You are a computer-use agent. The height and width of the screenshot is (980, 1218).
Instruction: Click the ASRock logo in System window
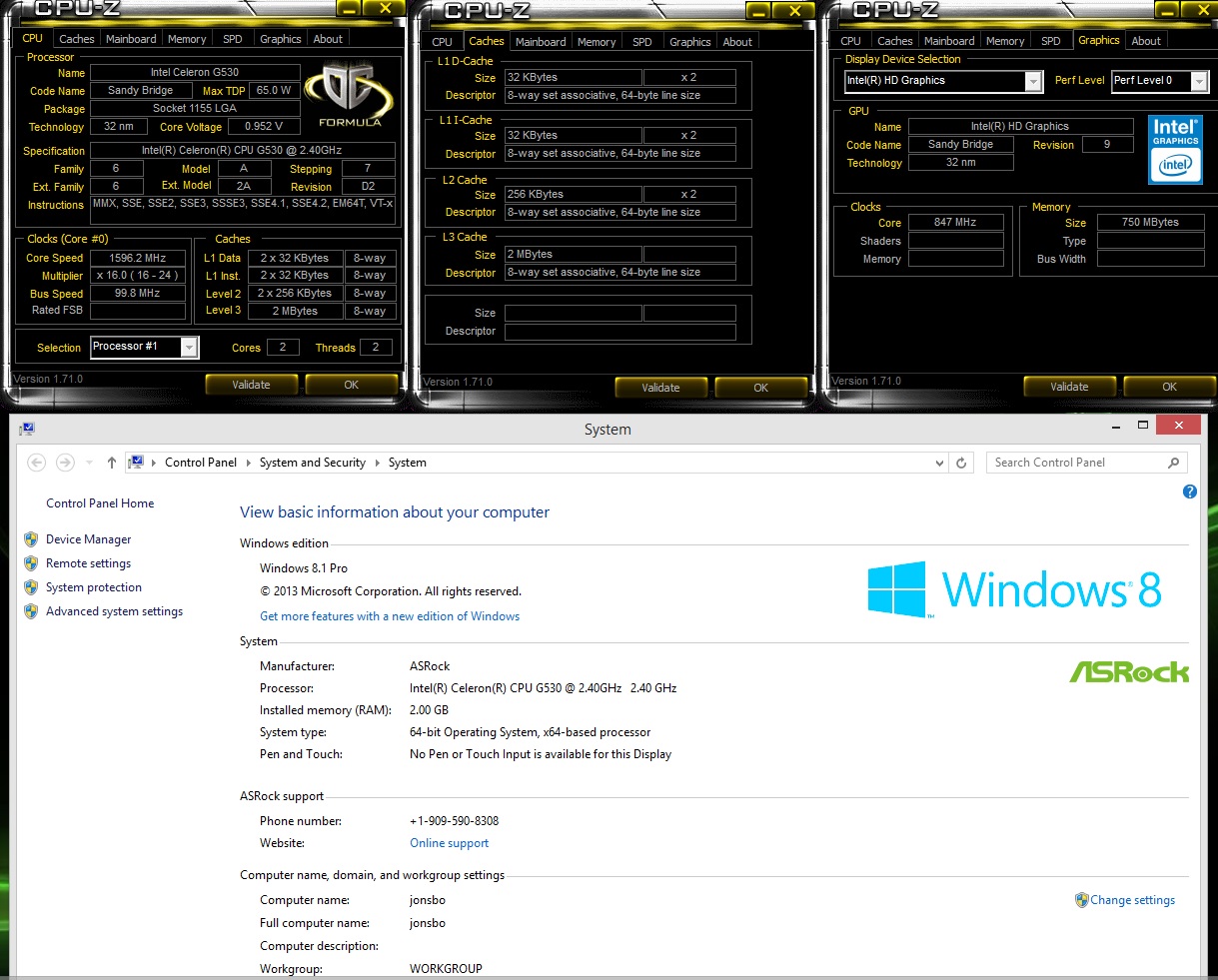1129,671
